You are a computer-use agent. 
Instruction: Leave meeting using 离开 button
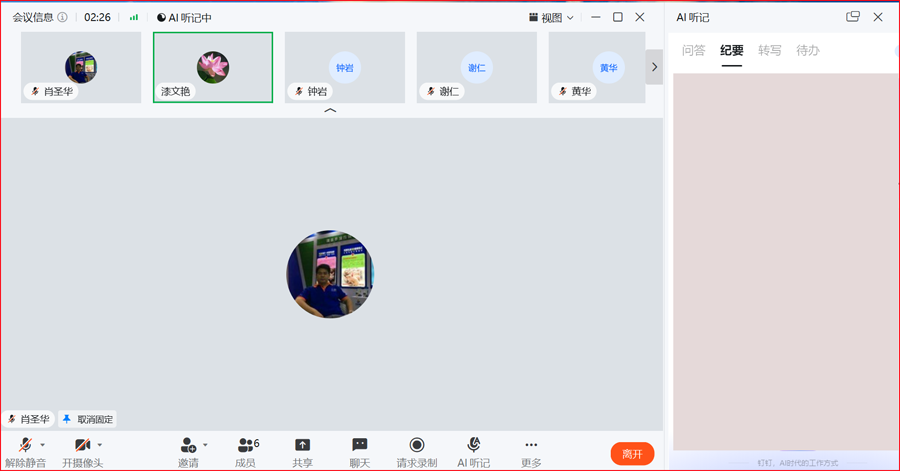[x=633, y=454]
